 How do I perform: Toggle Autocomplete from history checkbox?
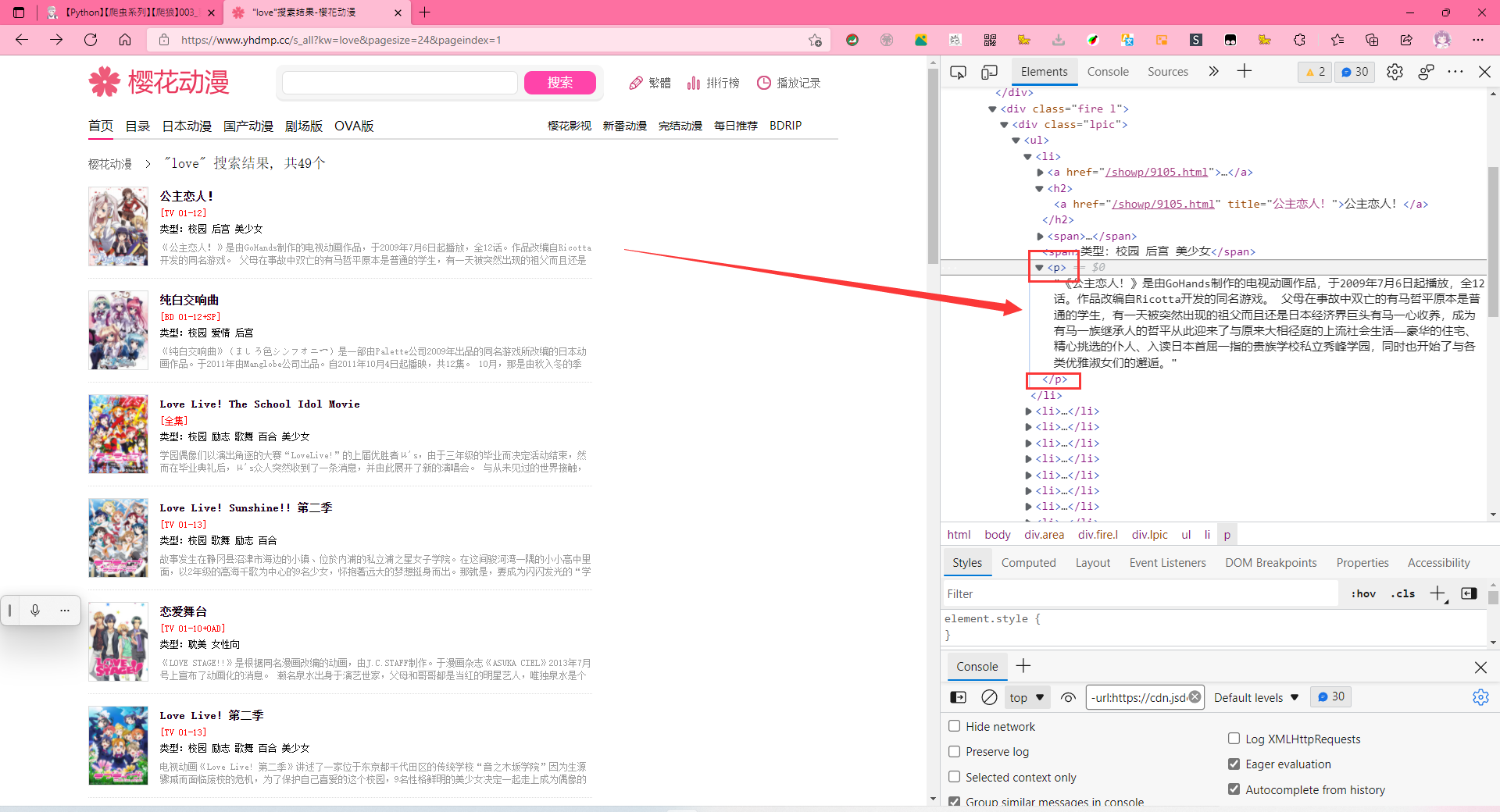point(1234,789)
